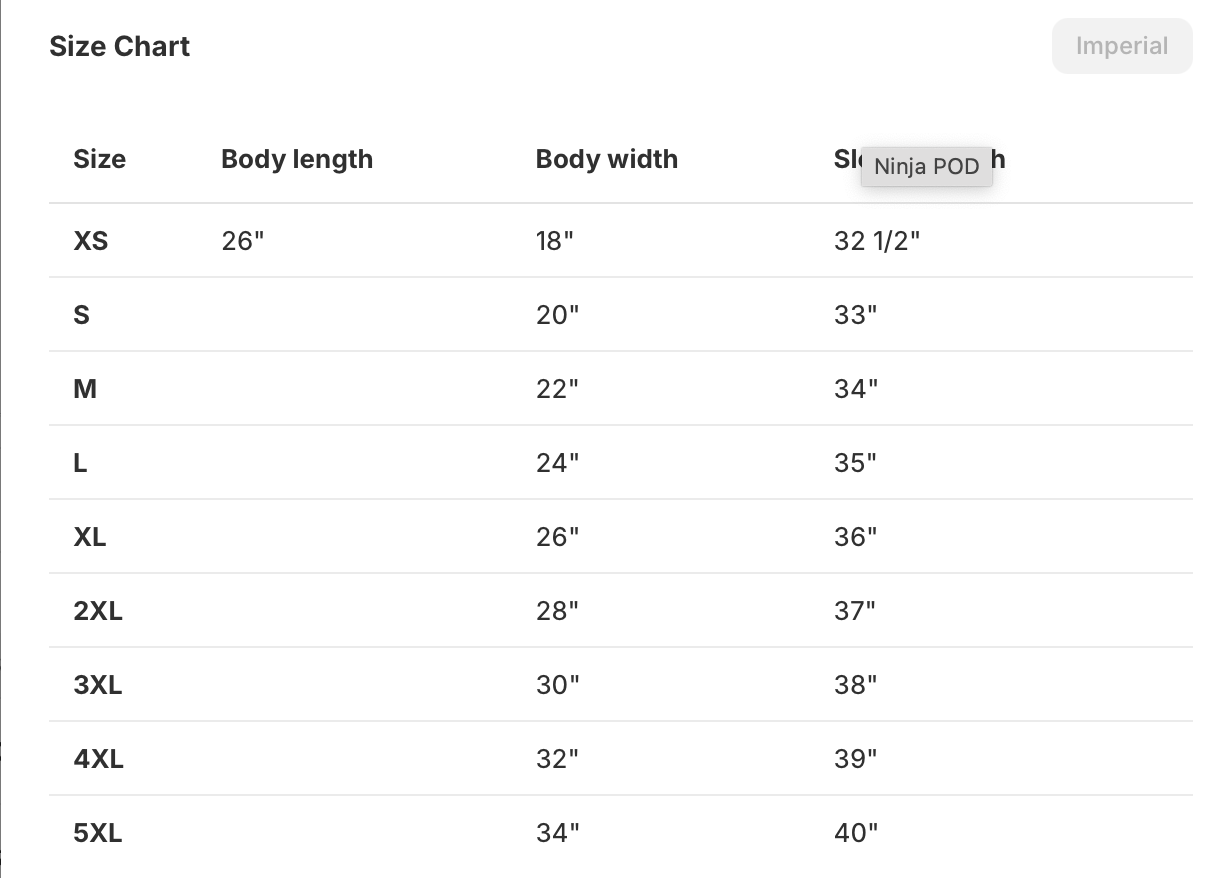Select the Size column header
Viewport: 1220px width, 878px height.
[100, 159]
